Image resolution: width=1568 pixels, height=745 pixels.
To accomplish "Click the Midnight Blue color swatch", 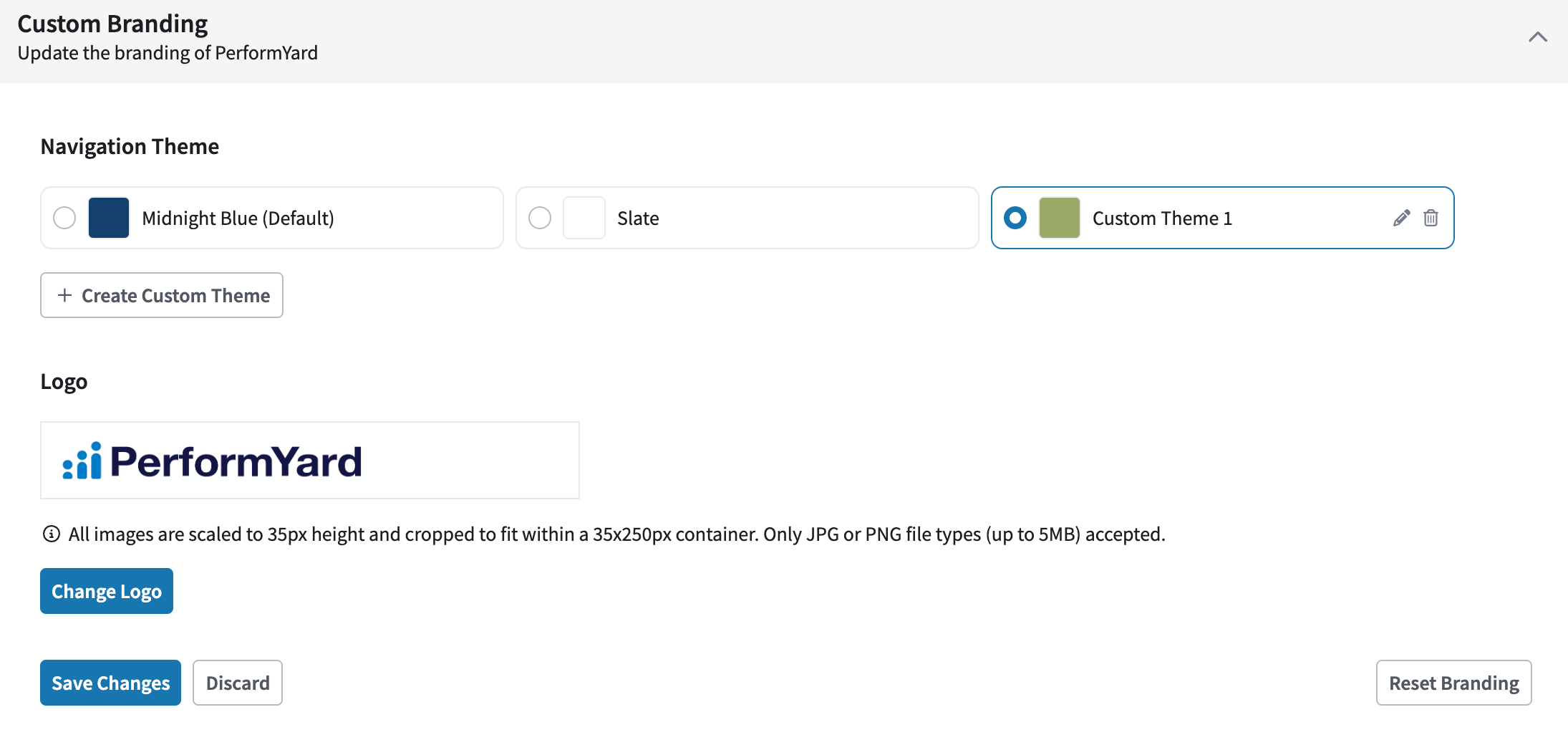I will click(x=109, y=218).
